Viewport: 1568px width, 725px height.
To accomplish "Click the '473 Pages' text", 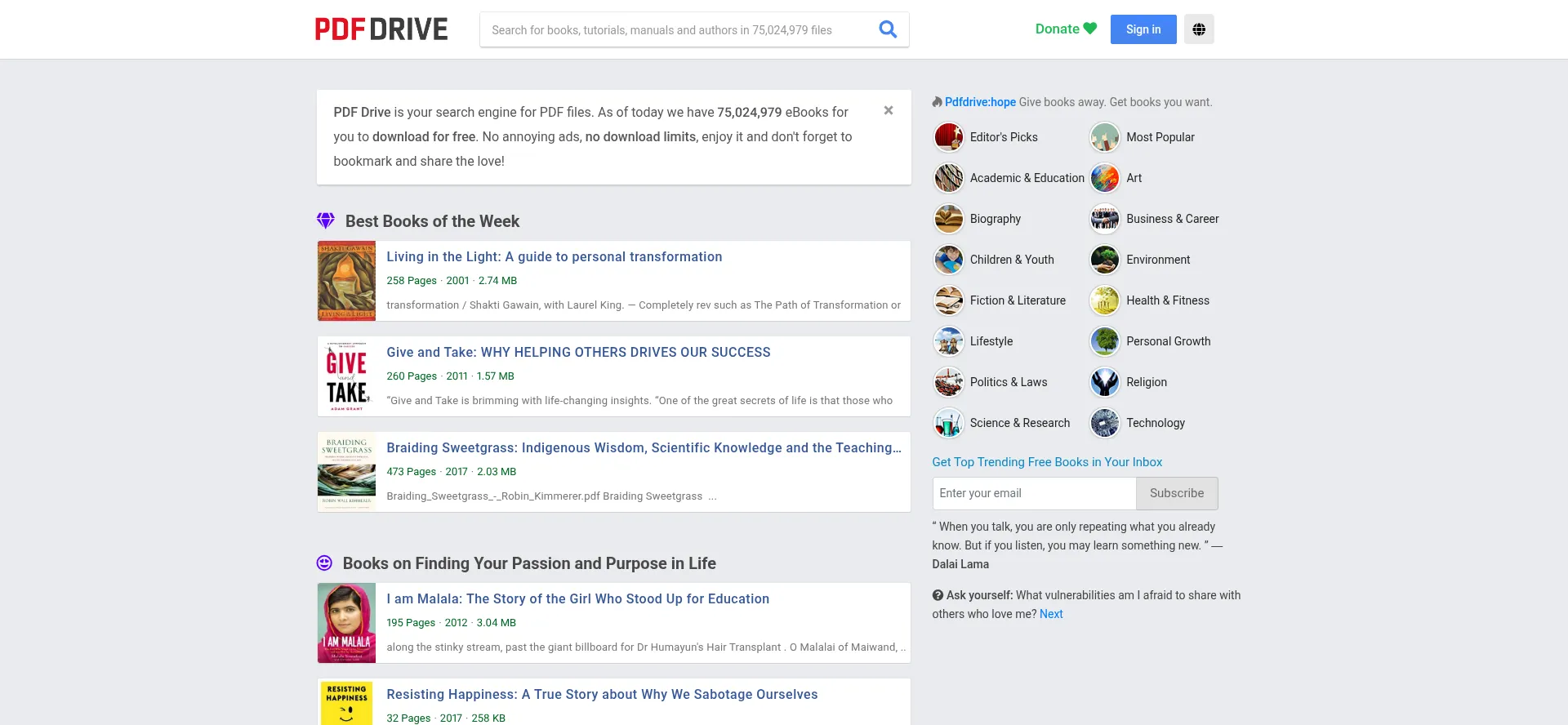I will pos(412,472).
